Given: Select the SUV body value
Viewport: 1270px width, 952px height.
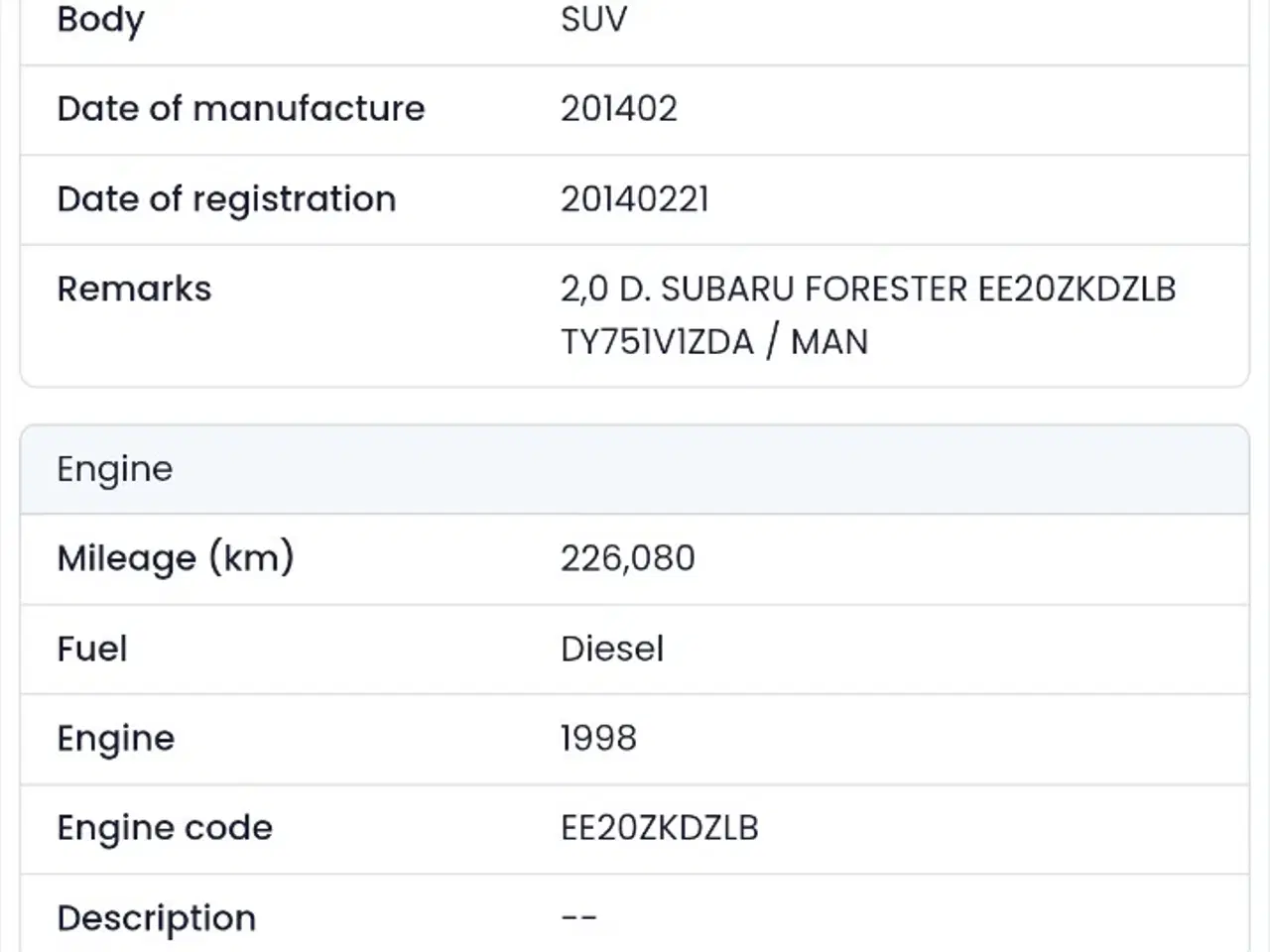Looking at the screenshot, I should tap(593, 20).
